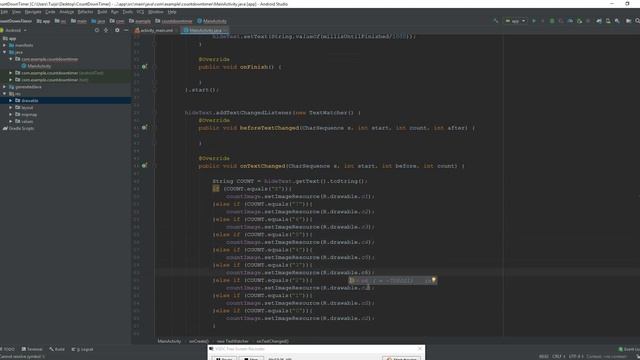Select the MainActivity.java editor tab
Screen dimensions: 640x360
(204, 30)
